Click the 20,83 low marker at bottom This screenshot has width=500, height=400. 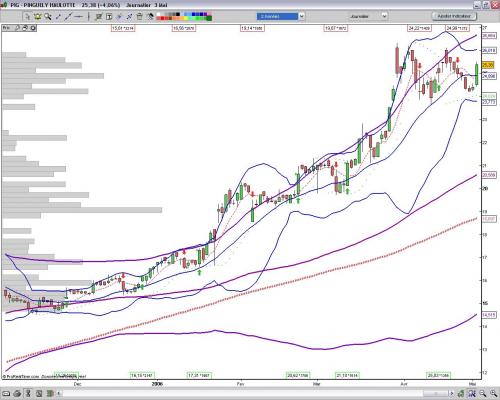tap(439, 375)
